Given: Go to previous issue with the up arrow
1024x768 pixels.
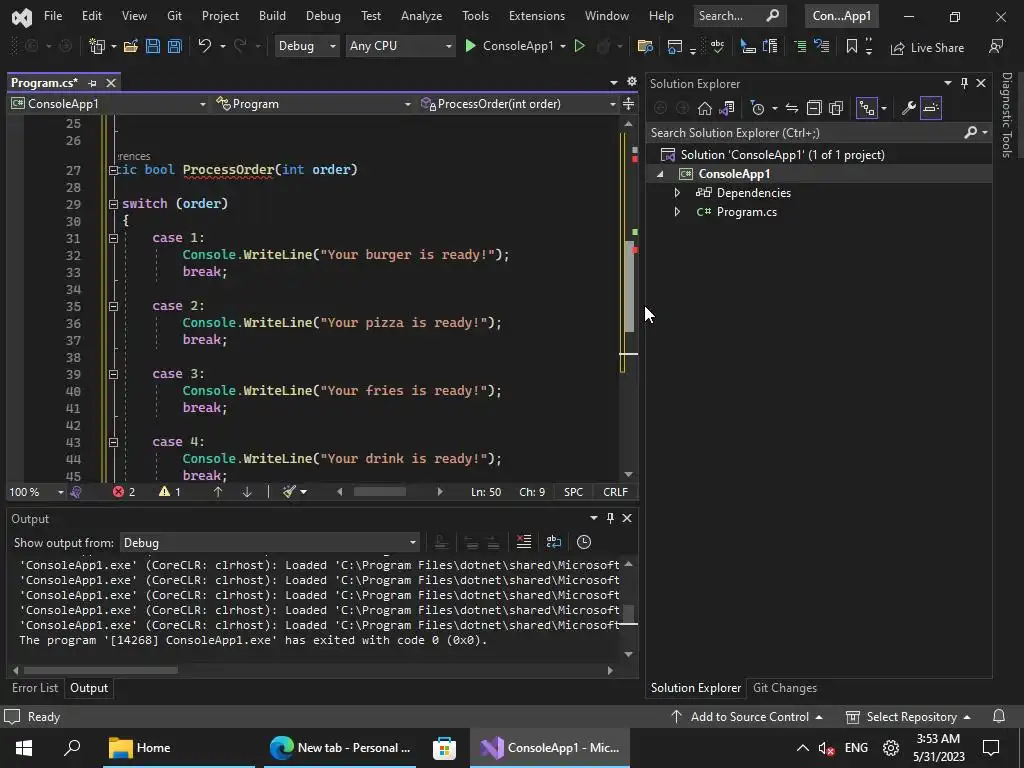Looking at the screenshot, I should 218,492.
